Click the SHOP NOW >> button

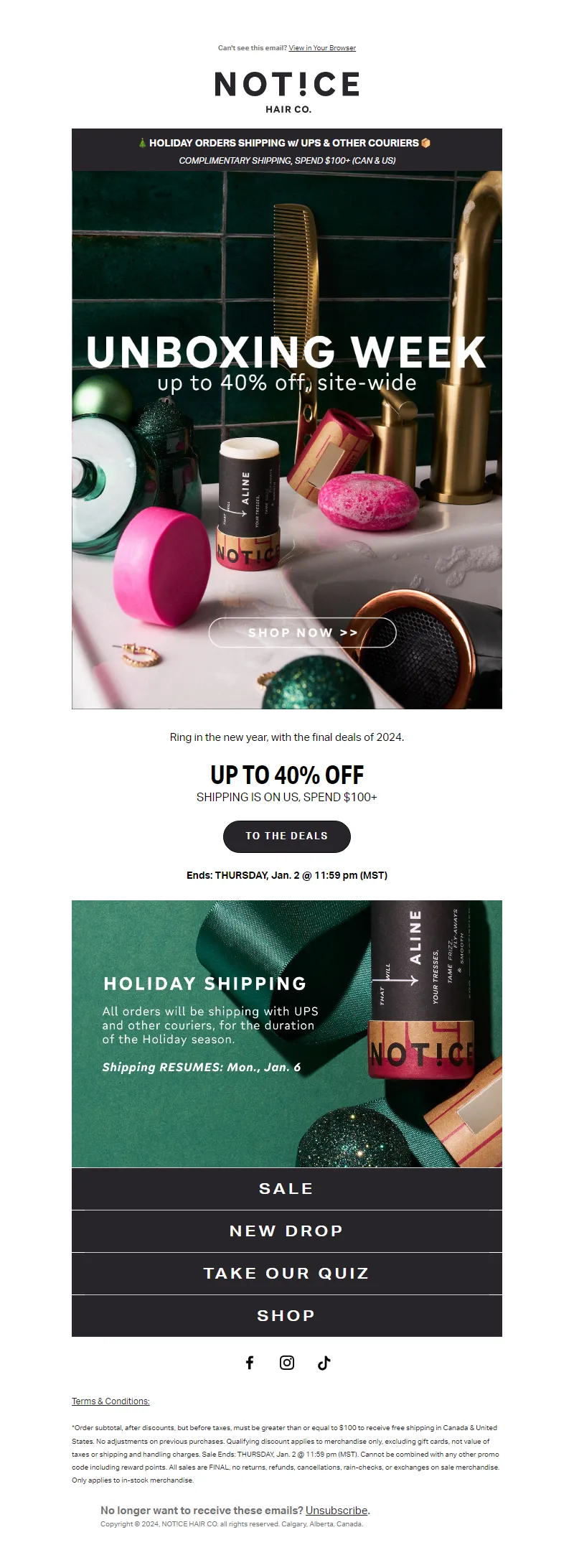[x=303, y=633]
